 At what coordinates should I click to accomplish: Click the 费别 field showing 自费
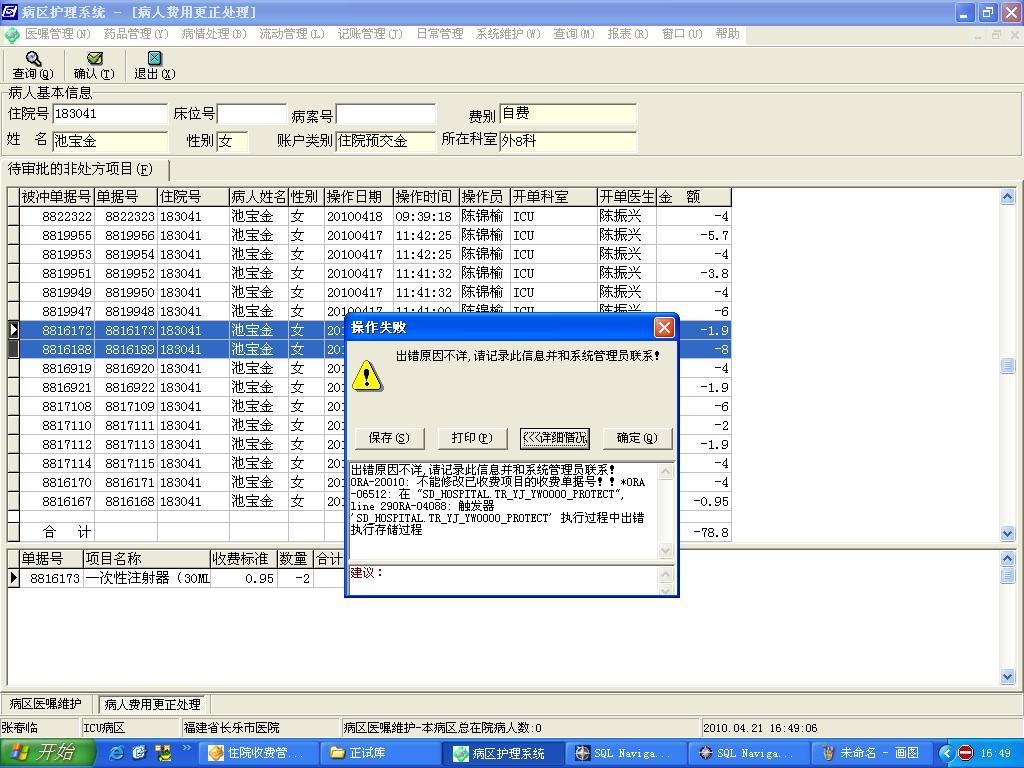point(568,114)
